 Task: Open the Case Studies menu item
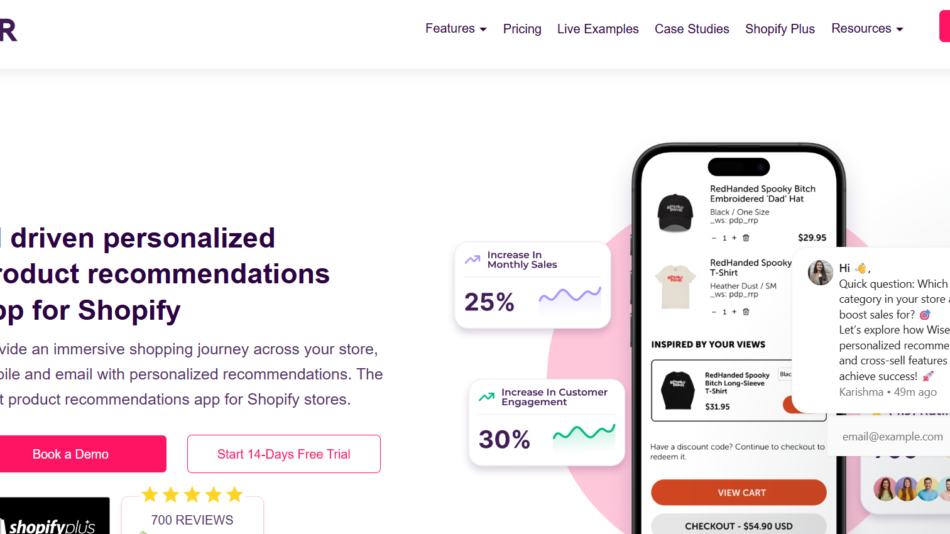(692, 29)
